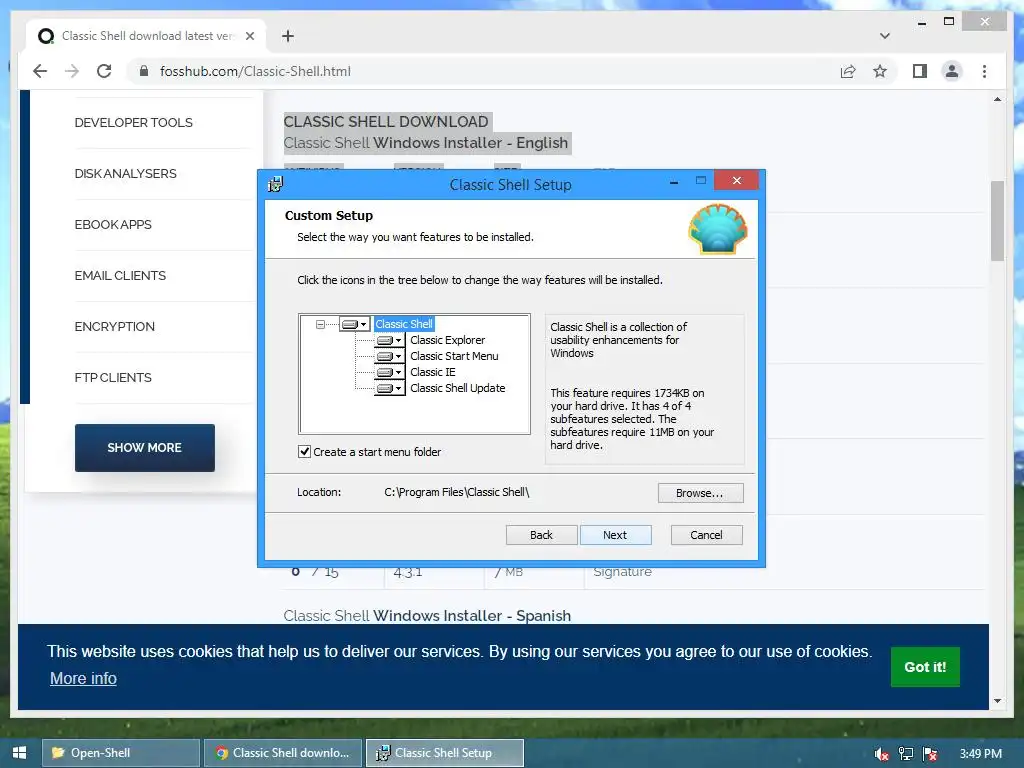Switch to Classic Shell Setup taskbar item
1024x768 pixels.
pos(445,753)
